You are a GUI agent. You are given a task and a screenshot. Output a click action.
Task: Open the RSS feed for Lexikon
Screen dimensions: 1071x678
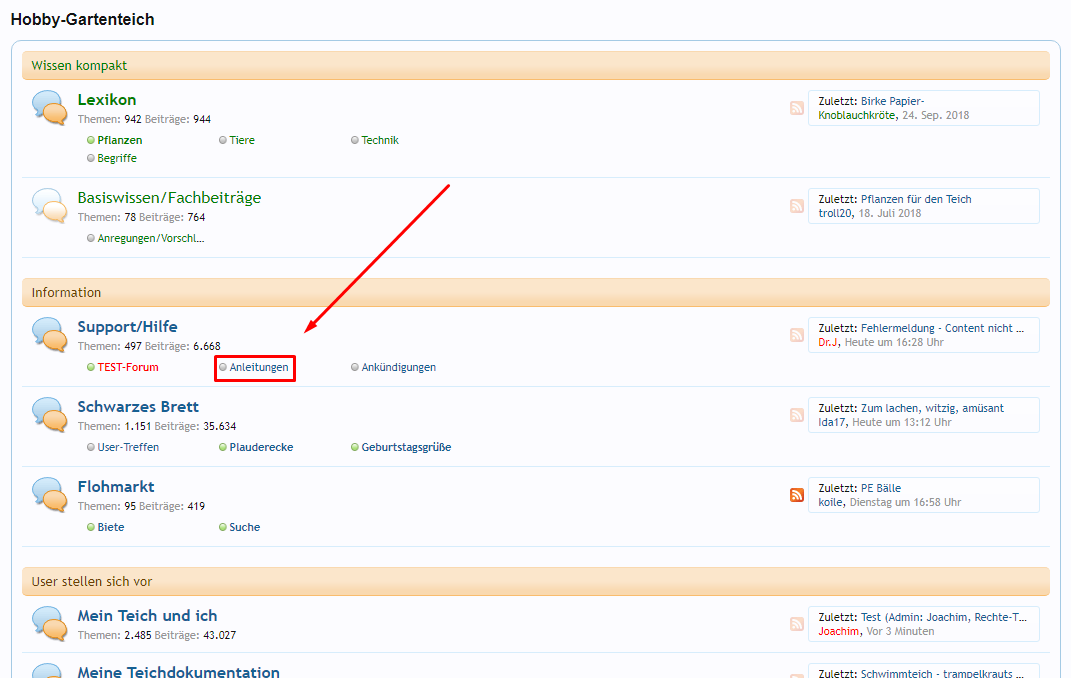pos(796,108)
